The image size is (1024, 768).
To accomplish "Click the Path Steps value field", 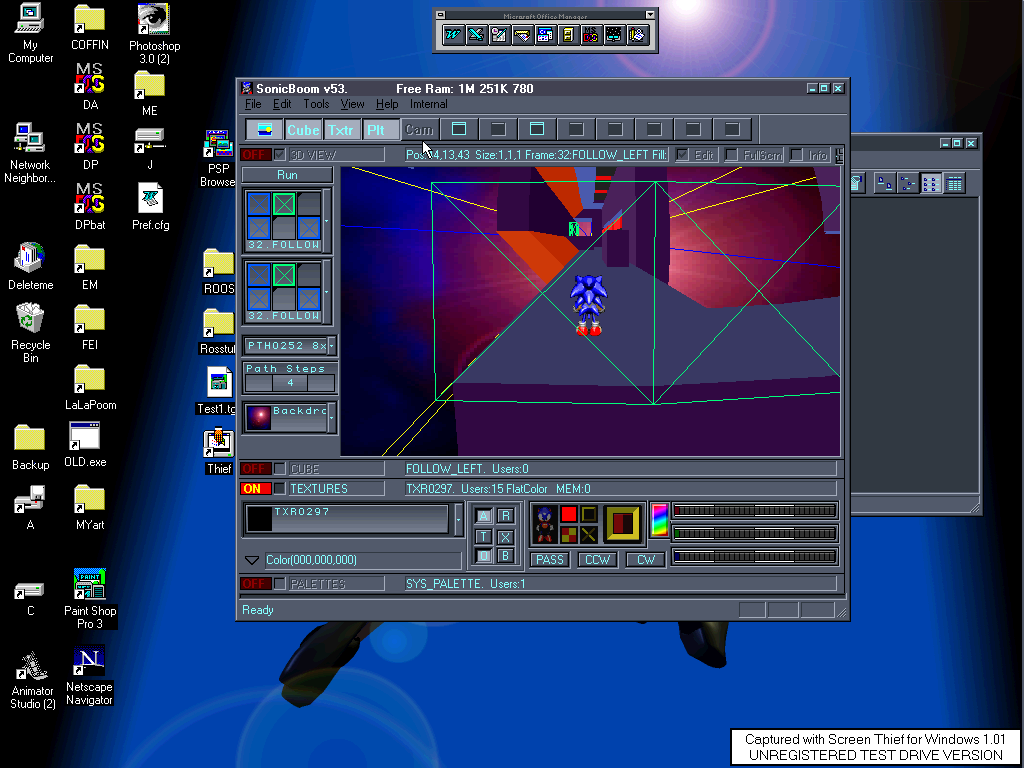I will pyautogui.click(x=291, y=383).
